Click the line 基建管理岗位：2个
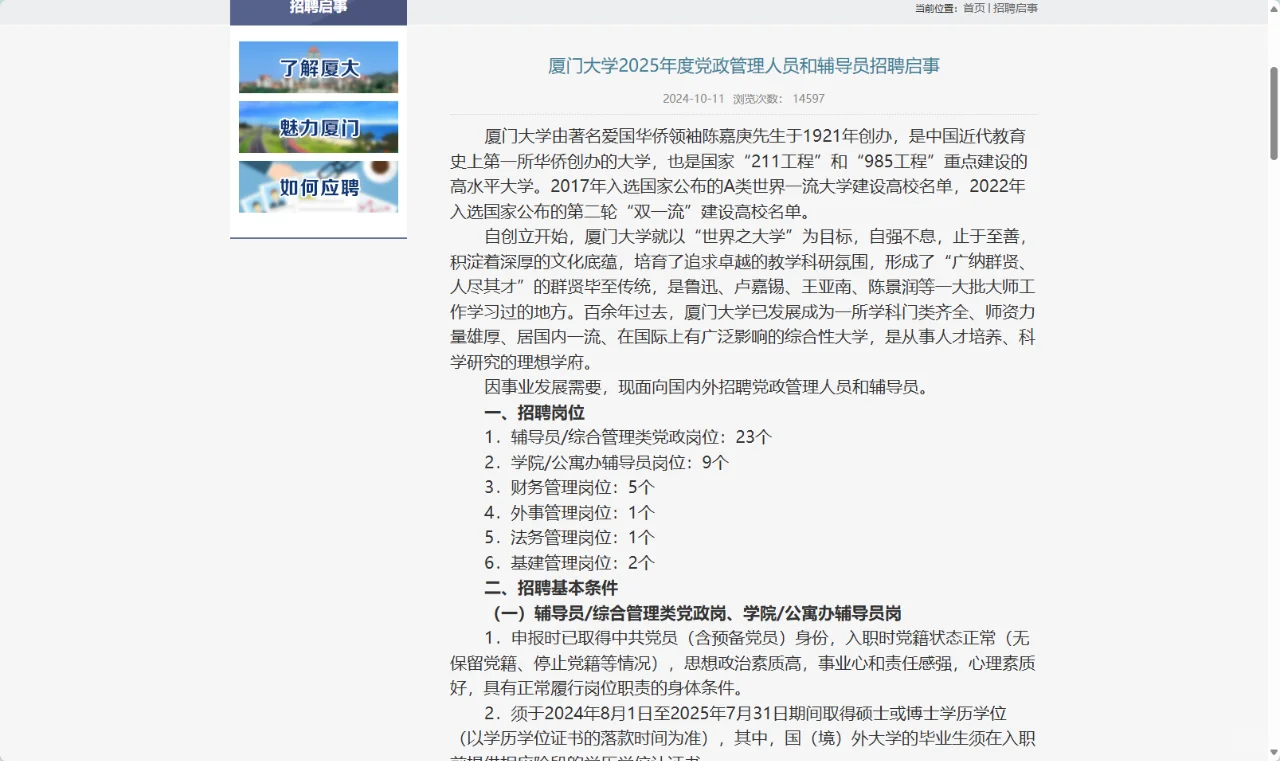This screenshot has height=761, width=1280. click(x=569, y=563)
